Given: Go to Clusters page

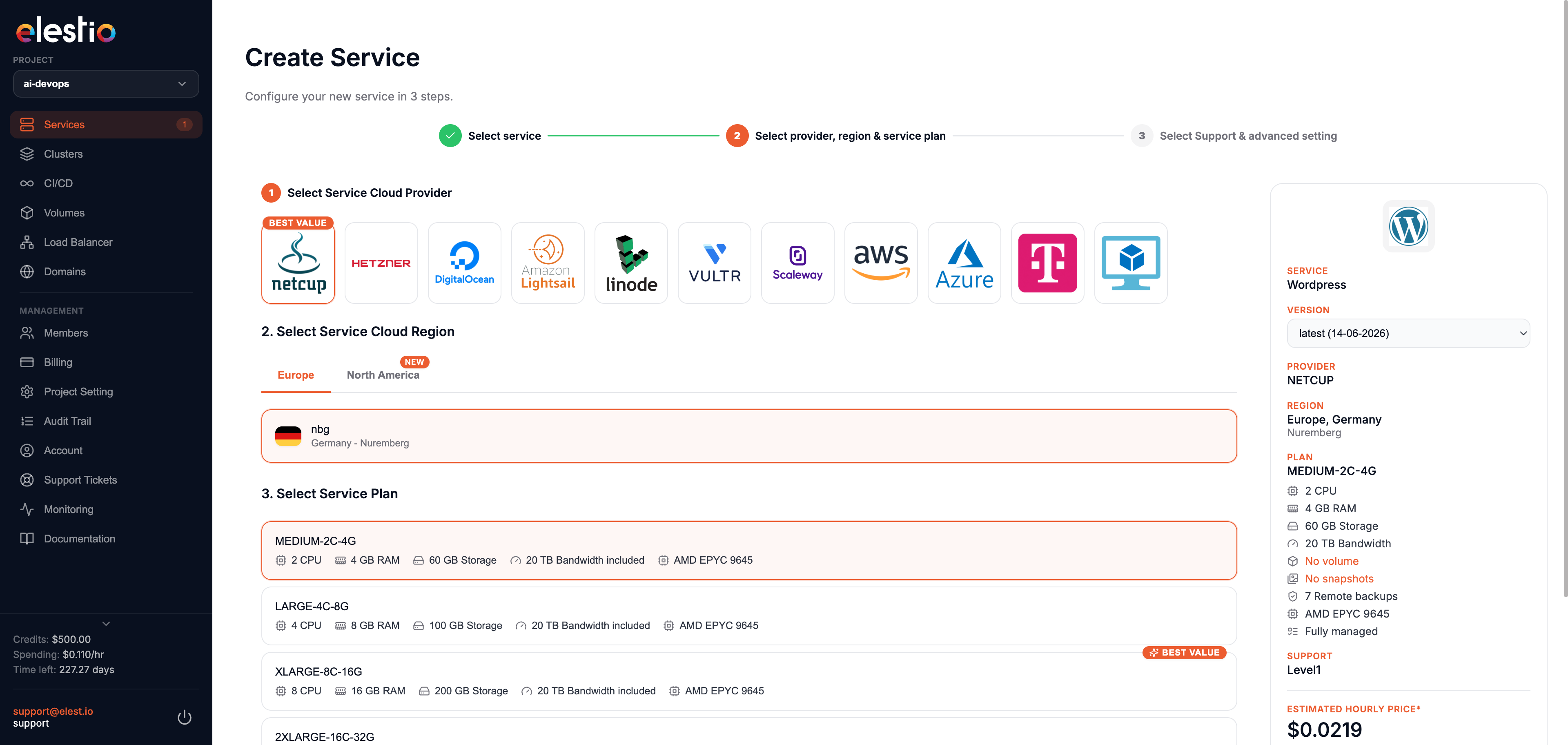Looking at the screenshot, I should coord(106,154).
